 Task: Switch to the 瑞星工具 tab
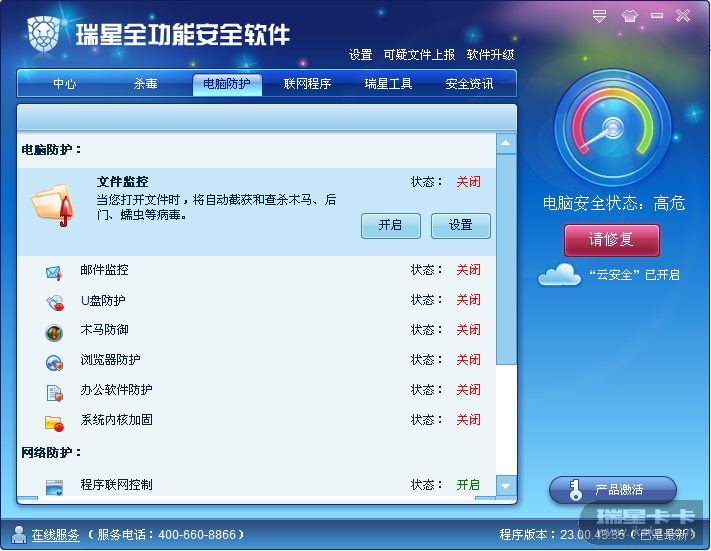(x=388, y=84)
